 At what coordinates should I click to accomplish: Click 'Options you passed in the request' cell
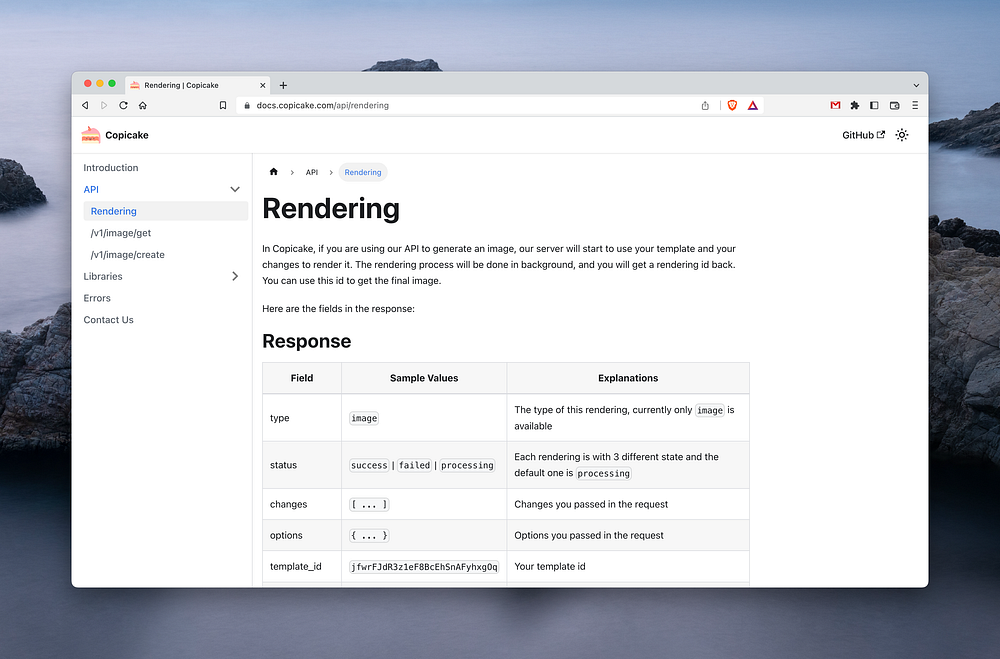point(628,535)
